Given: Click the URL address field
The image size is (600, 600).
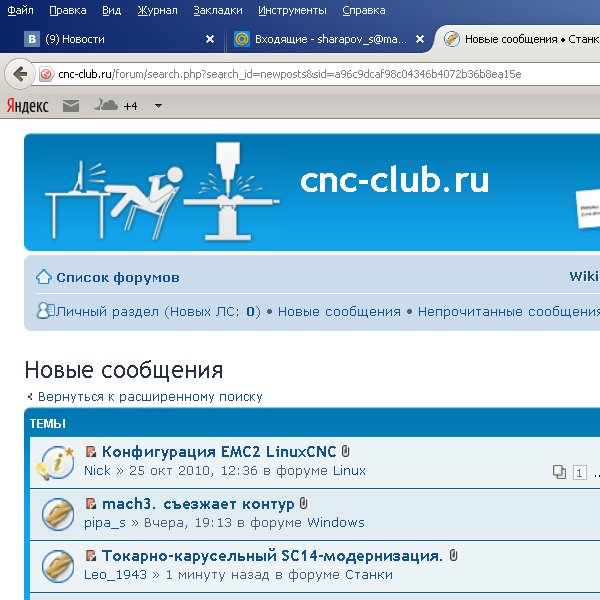Looking at the screenshot, I should (318, 74).
